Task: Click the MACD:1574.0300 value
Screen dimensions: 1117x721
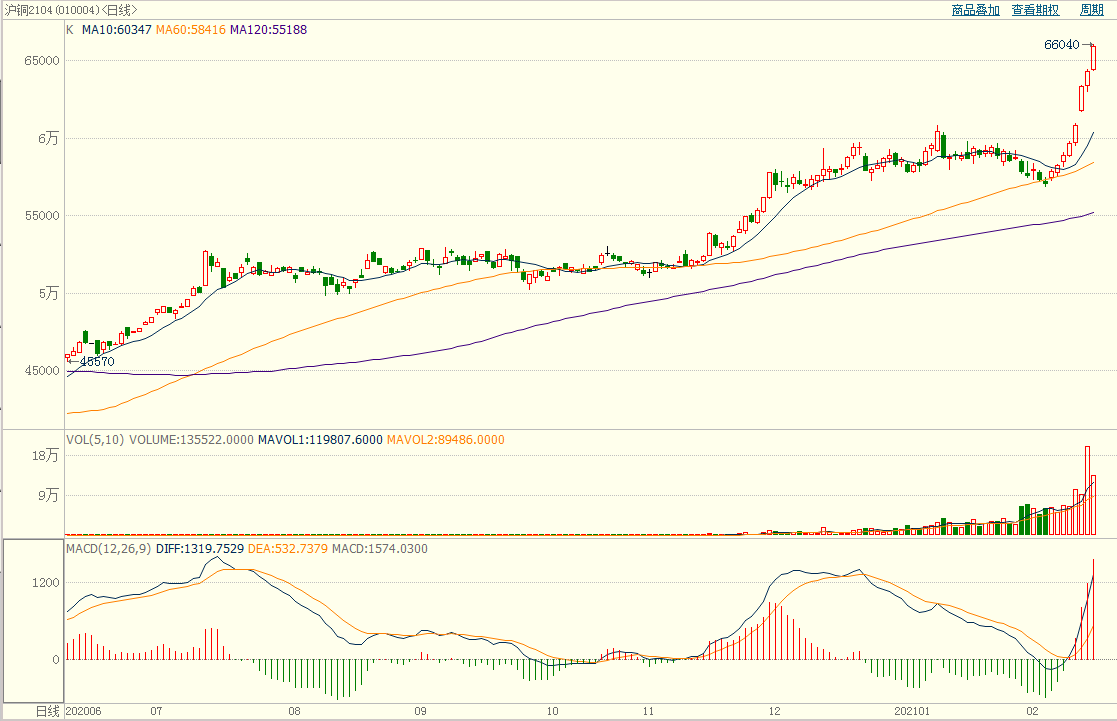Action: click(380, 549)
